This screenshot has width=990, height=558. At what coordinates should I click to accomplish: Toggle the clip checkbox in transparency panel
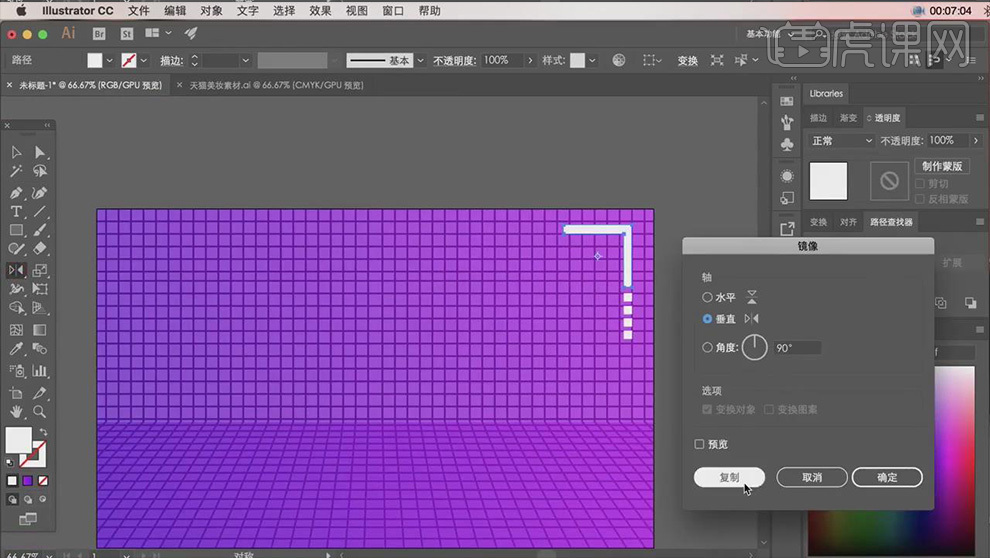click(x=920, y=184)
